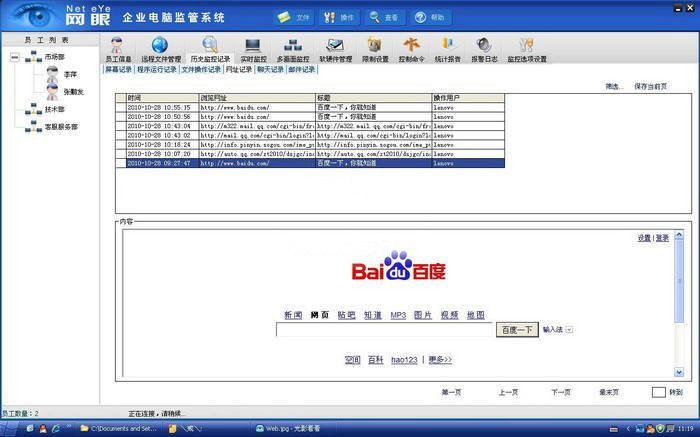Open 软硬件管理 toolbar icon
This screenshot has height=437, width=700.
pos(335,49)
